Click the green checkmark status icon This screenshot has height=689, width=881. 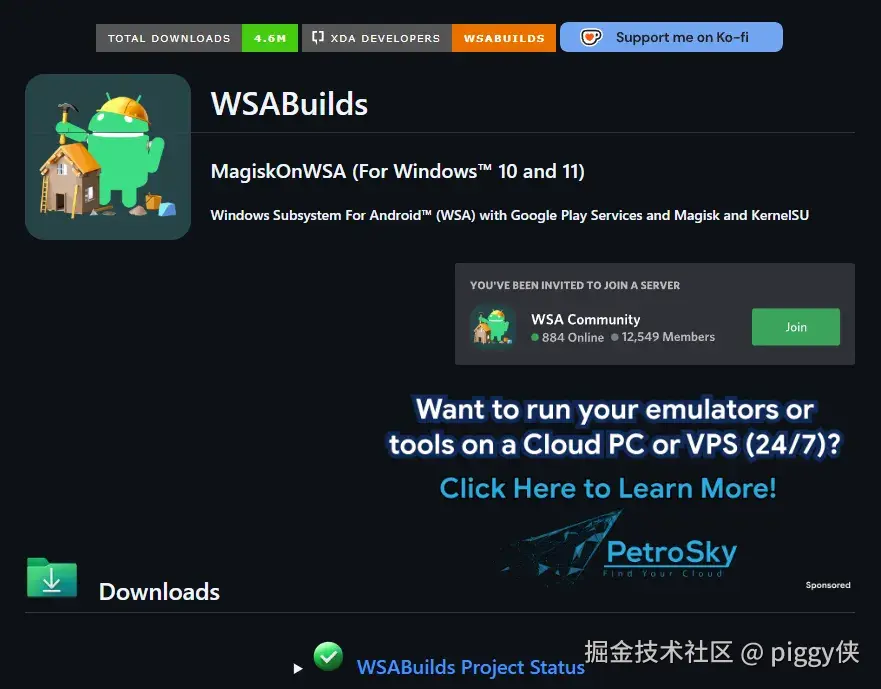coord(328,656)
